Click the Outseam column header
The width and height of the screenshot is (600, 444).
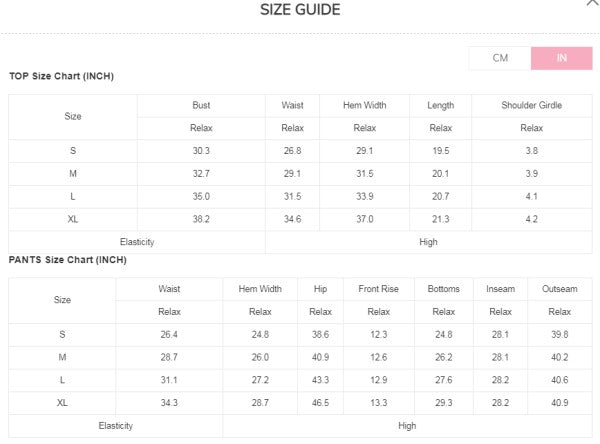click(559, 289)
